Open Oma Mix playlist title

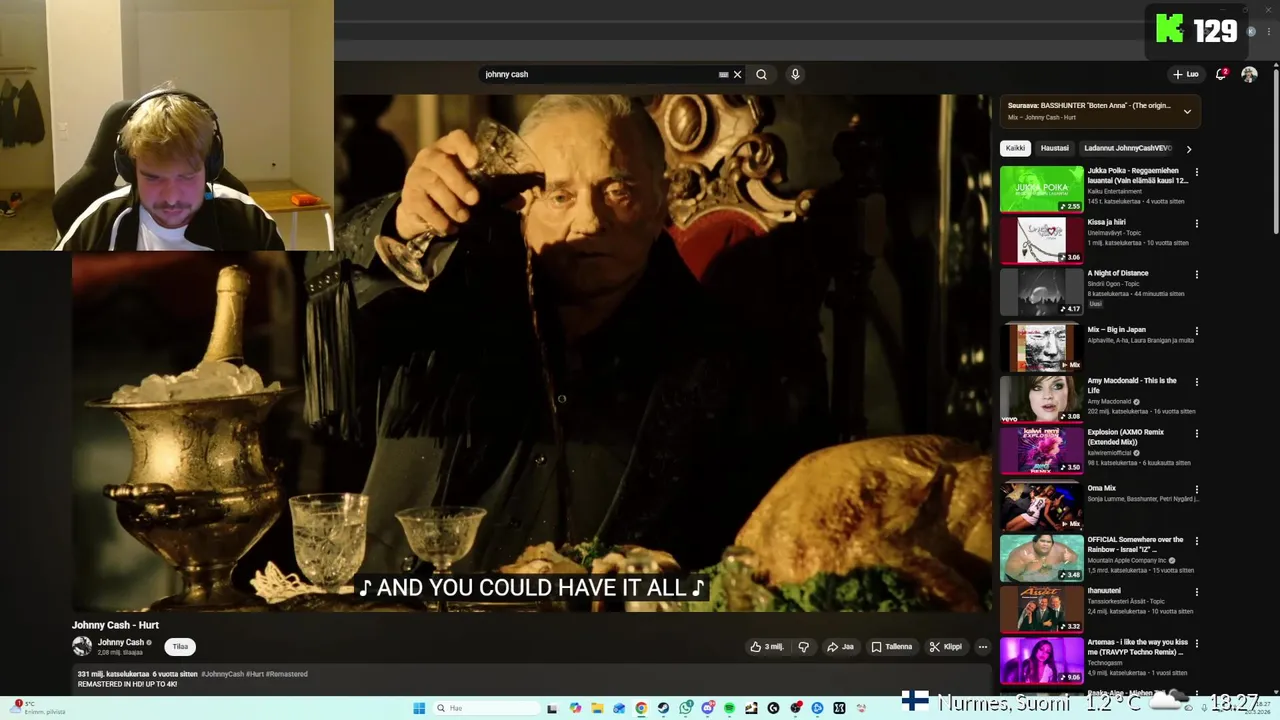(1101, 488)
